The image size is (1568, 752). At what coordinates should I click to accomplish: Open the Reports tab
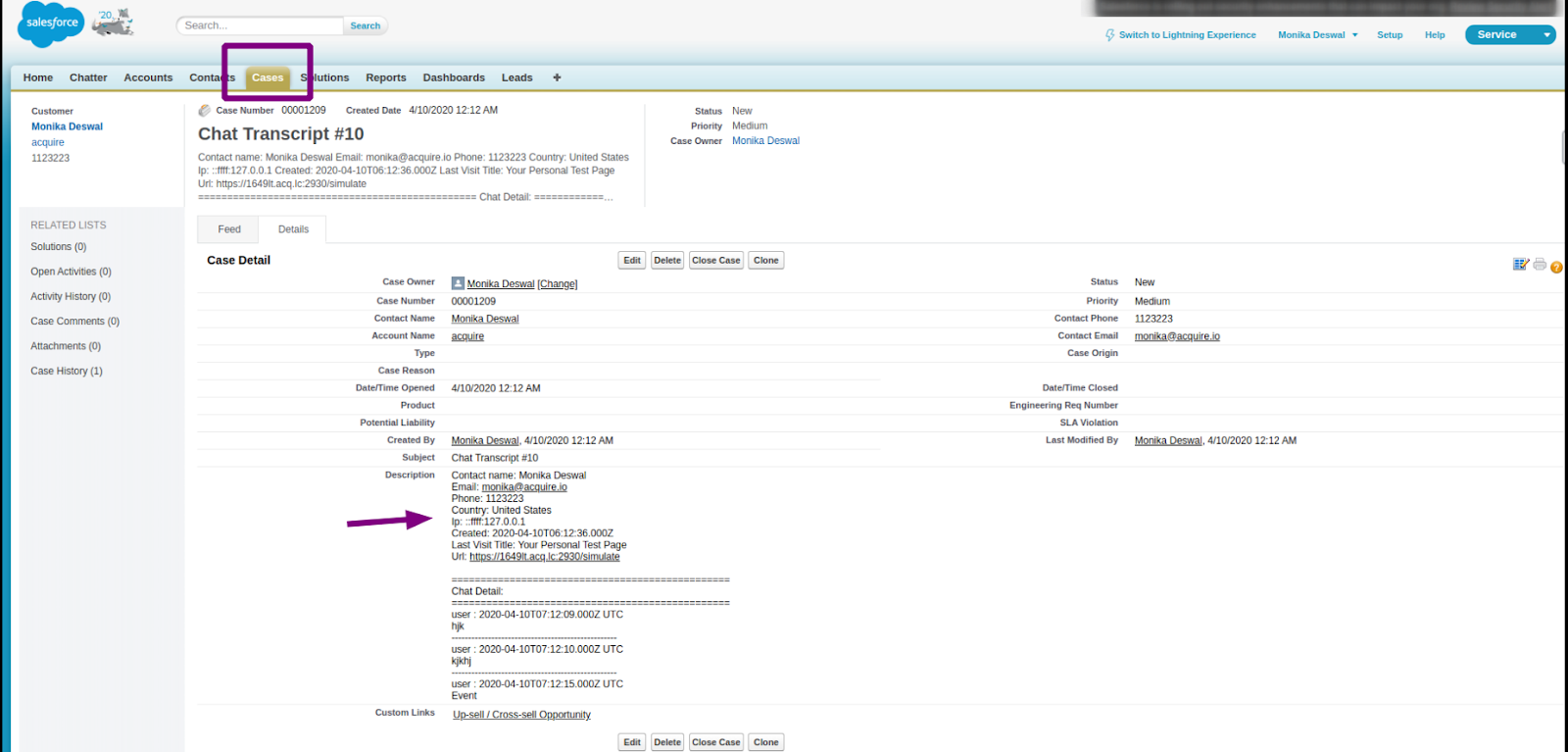(386, 77)
